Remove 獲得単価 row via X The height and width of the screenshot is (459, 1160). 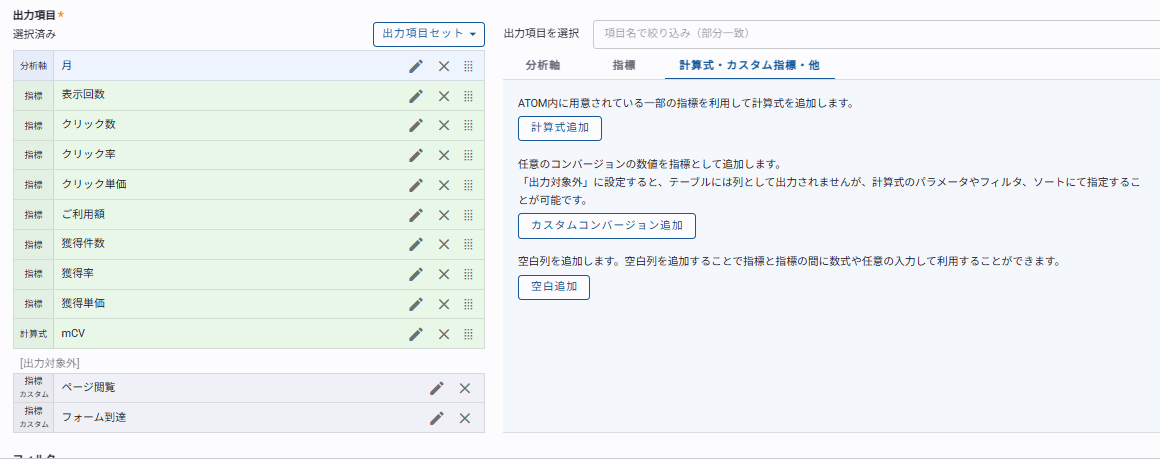444,304
